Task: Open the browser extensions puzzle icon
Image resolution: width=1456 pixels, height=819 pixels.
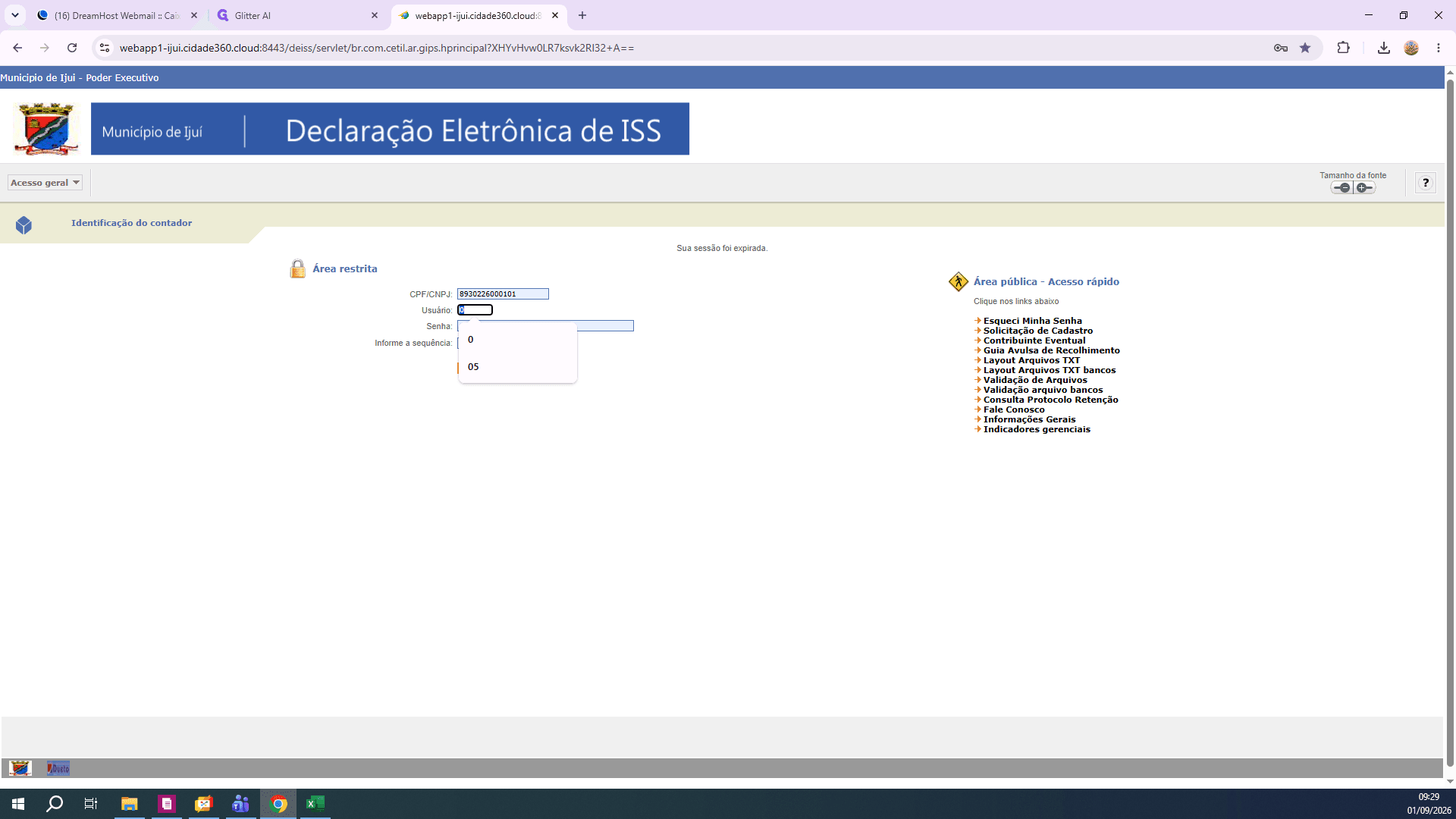Action: click(1343, 48)
